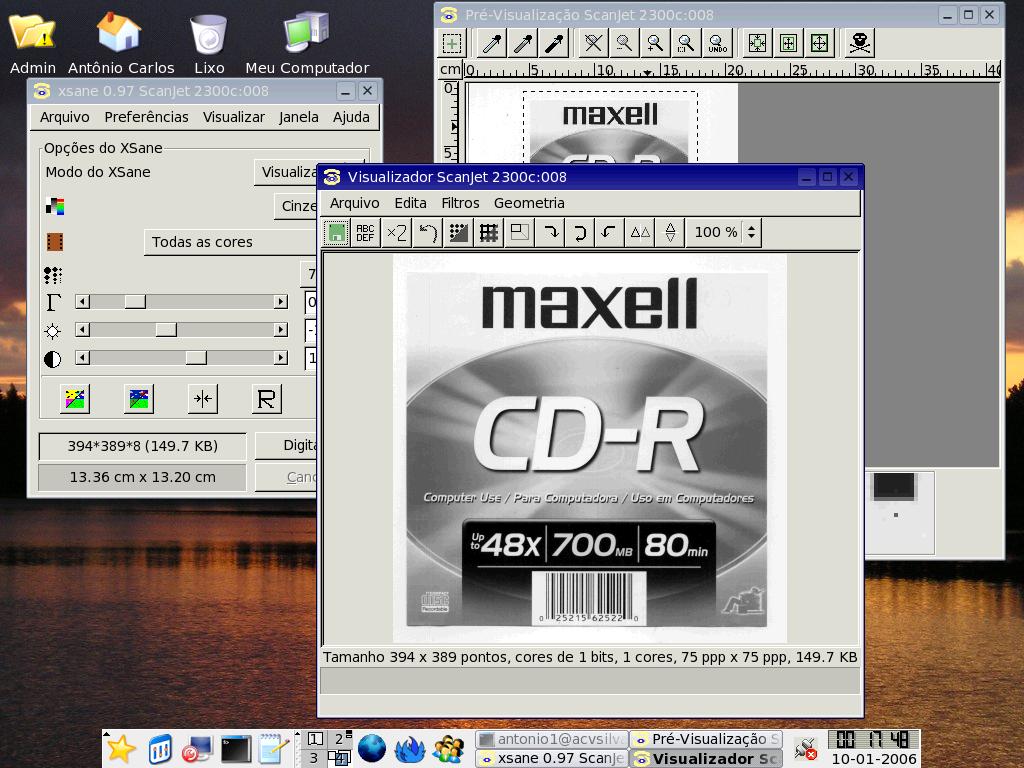The width and height of the screenshot is (1024, 768).
Task: Rotate the image 180 degrees
Action: coord(580,232)
